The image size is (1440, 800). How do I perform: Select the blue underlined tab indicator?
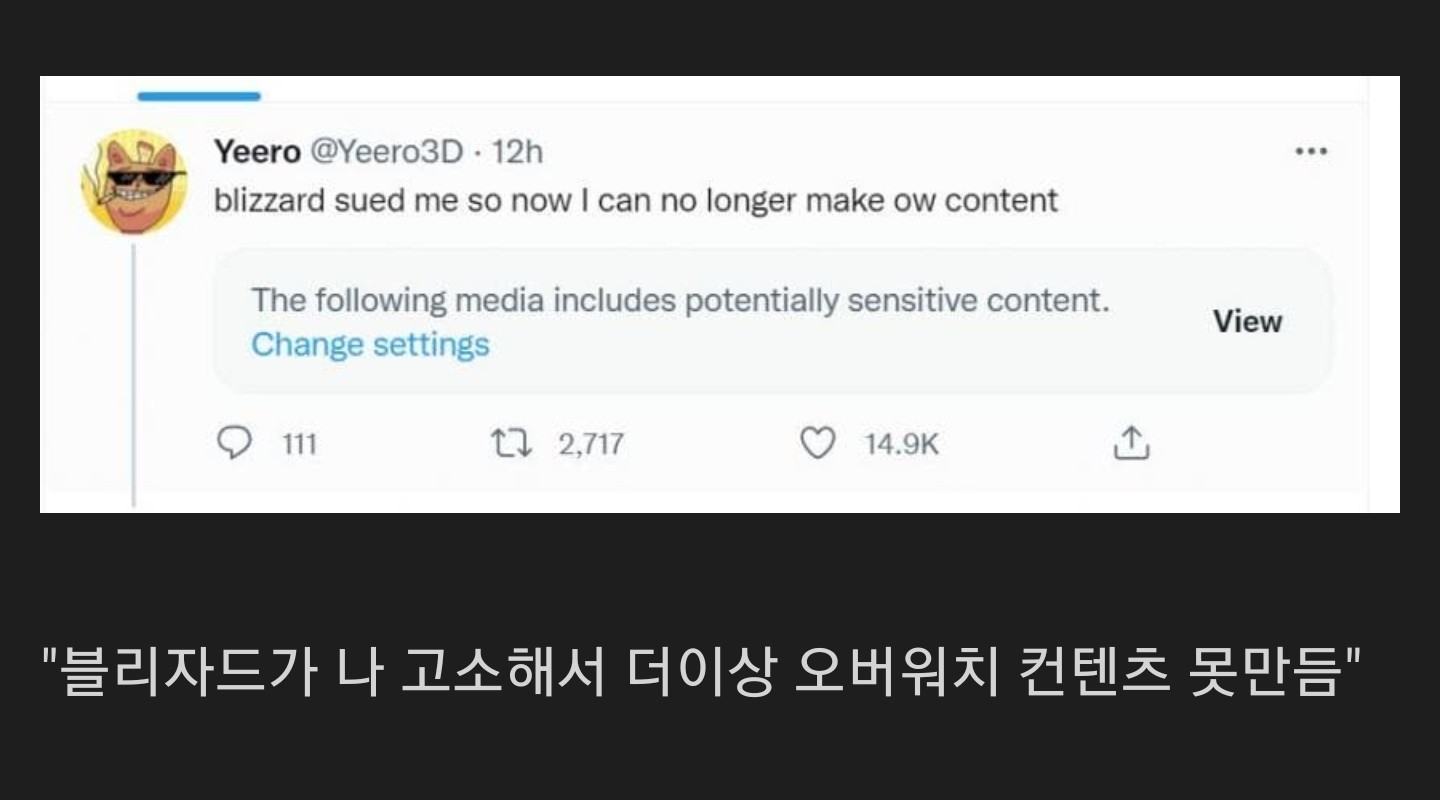point(199,96)
